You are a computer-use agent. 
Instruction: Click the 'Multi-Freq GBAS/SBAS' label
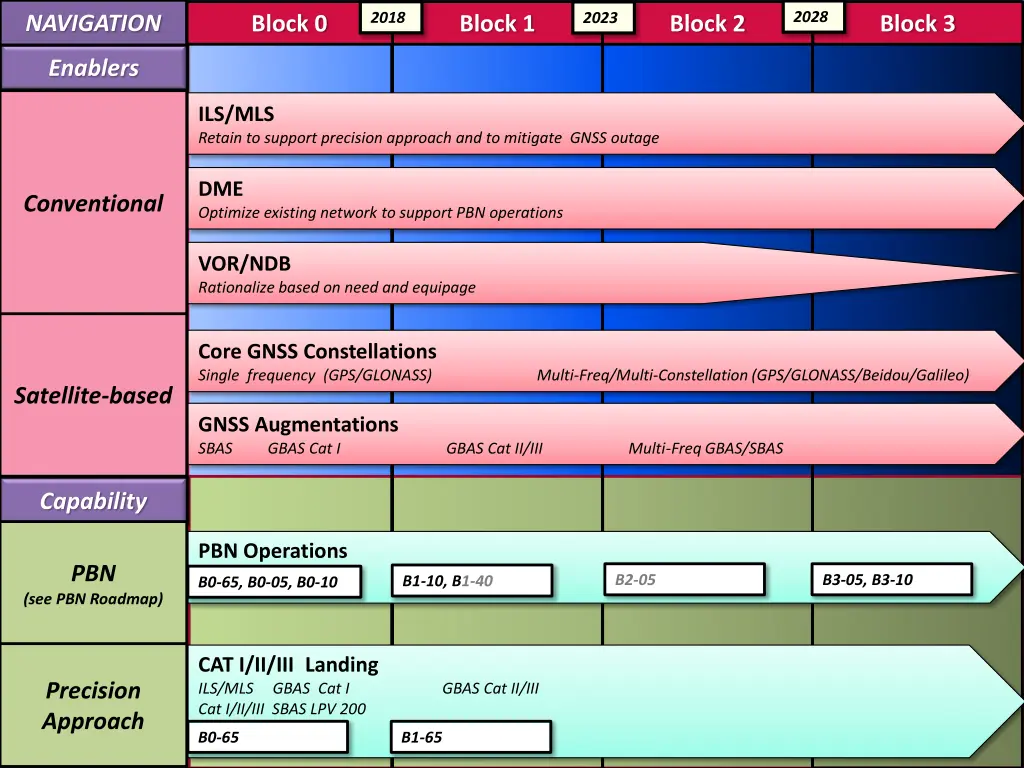pyautogui.click(x=706, y=448)
